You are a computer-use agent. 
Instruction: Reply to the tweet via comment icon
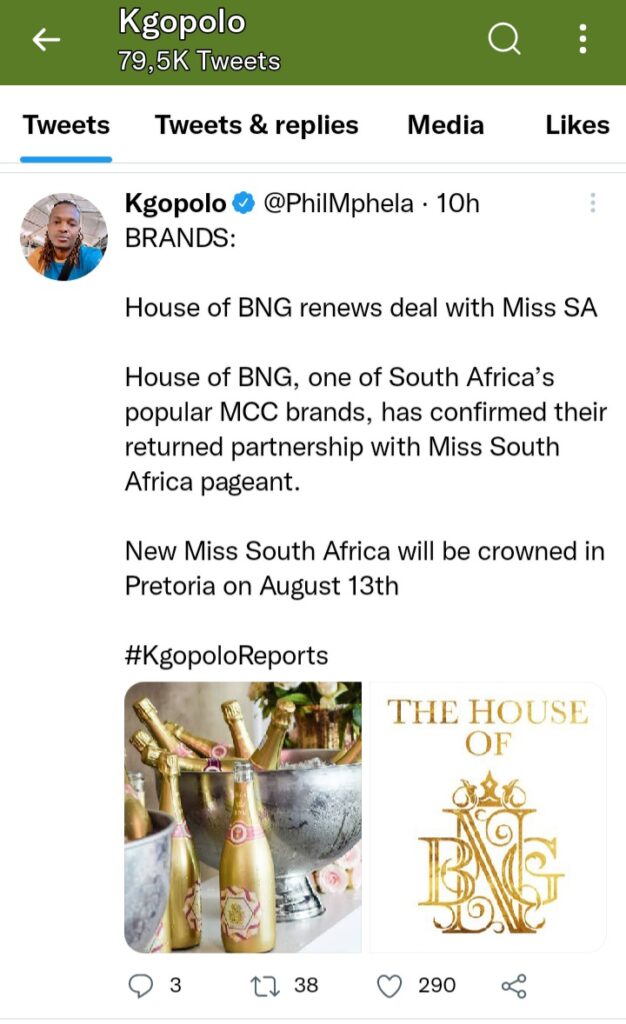pyautogui.click(x=141, y=986)
